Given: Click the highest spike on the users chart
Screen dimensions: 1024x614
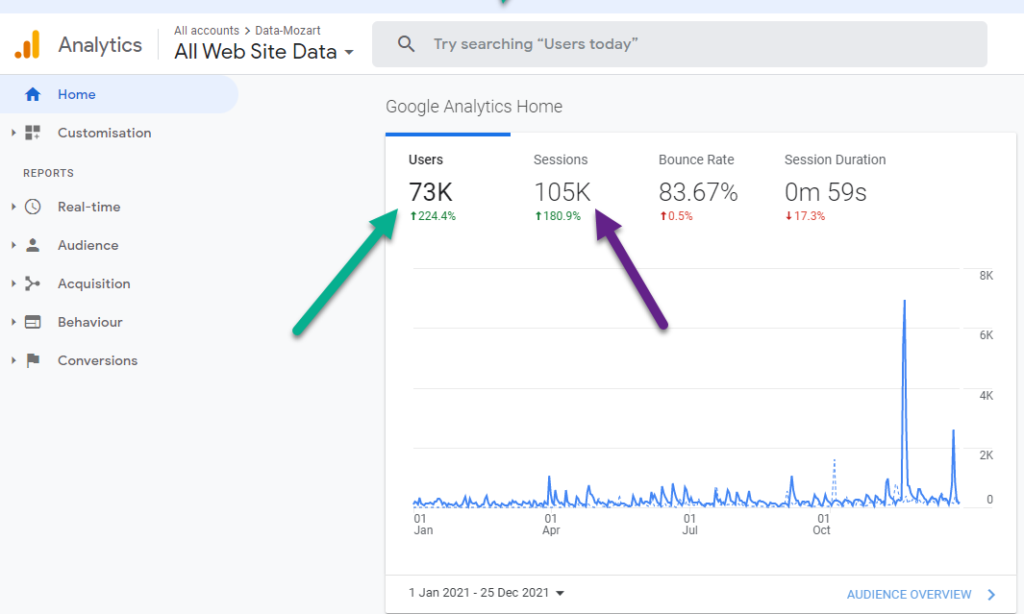Looking at the screenshot, I should (x=904, y=301).
